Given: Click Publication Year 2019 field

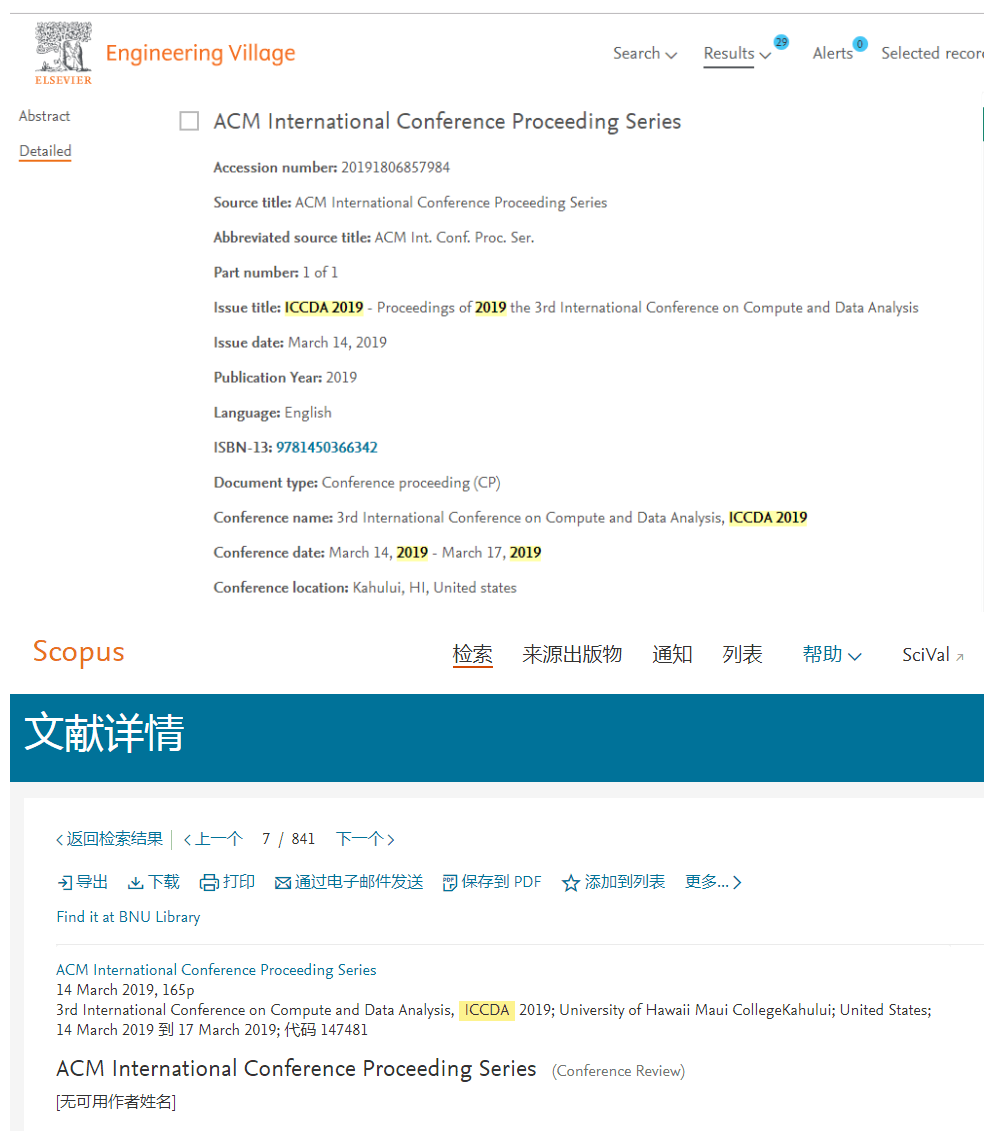Looking at the screenshot, I should coord(285,378).
